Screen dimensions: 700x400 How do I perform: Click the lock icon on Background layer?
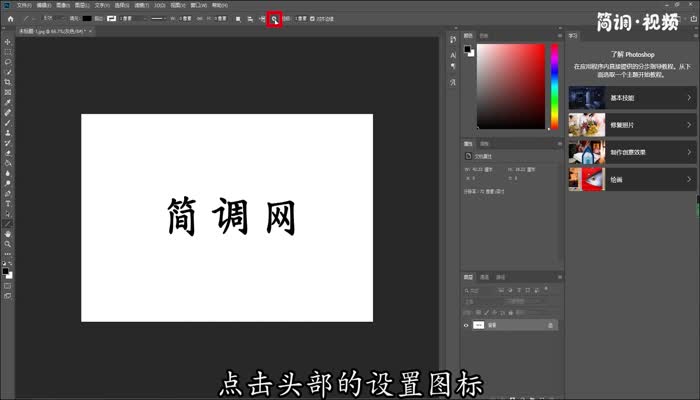point(550,325)
